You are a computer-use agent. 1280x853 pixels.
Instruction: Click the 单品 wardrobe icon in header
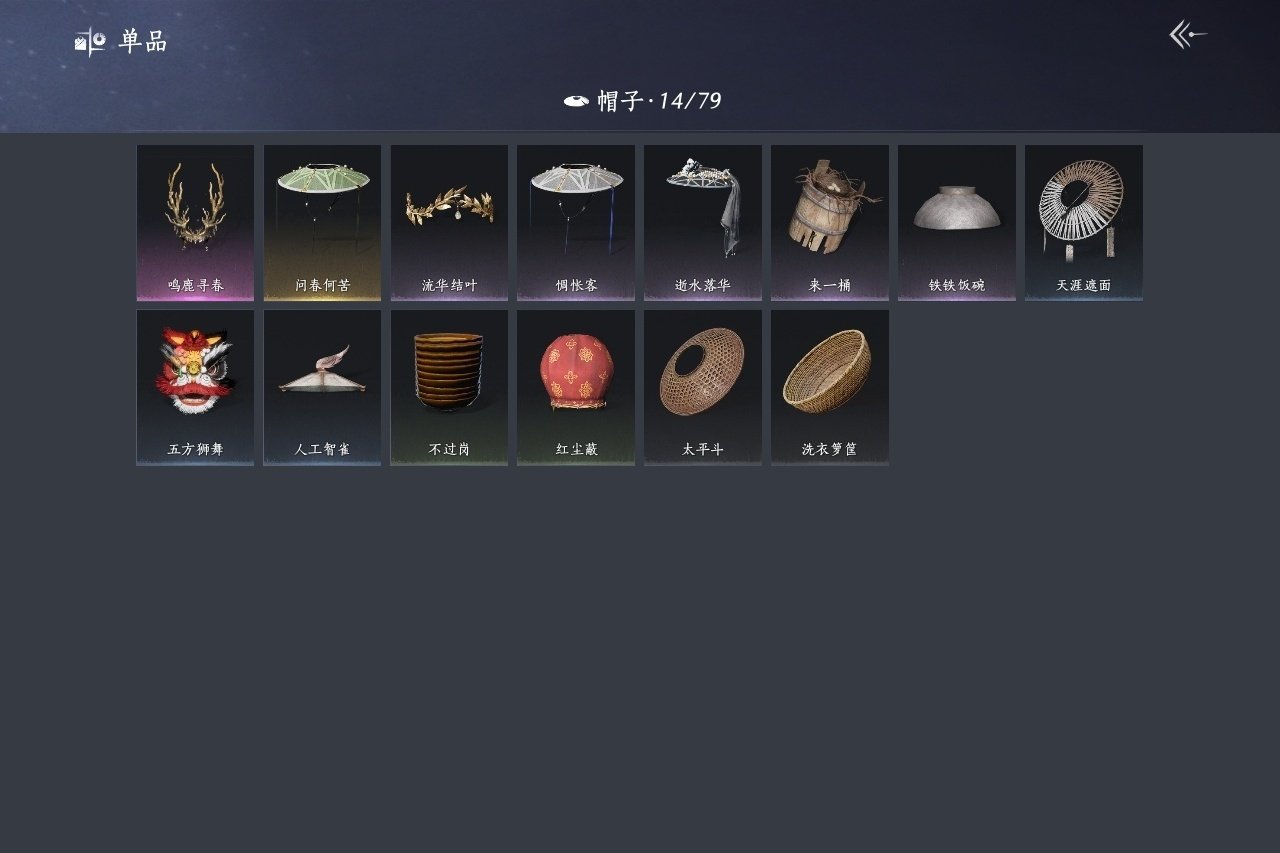(x=90, y=42)
